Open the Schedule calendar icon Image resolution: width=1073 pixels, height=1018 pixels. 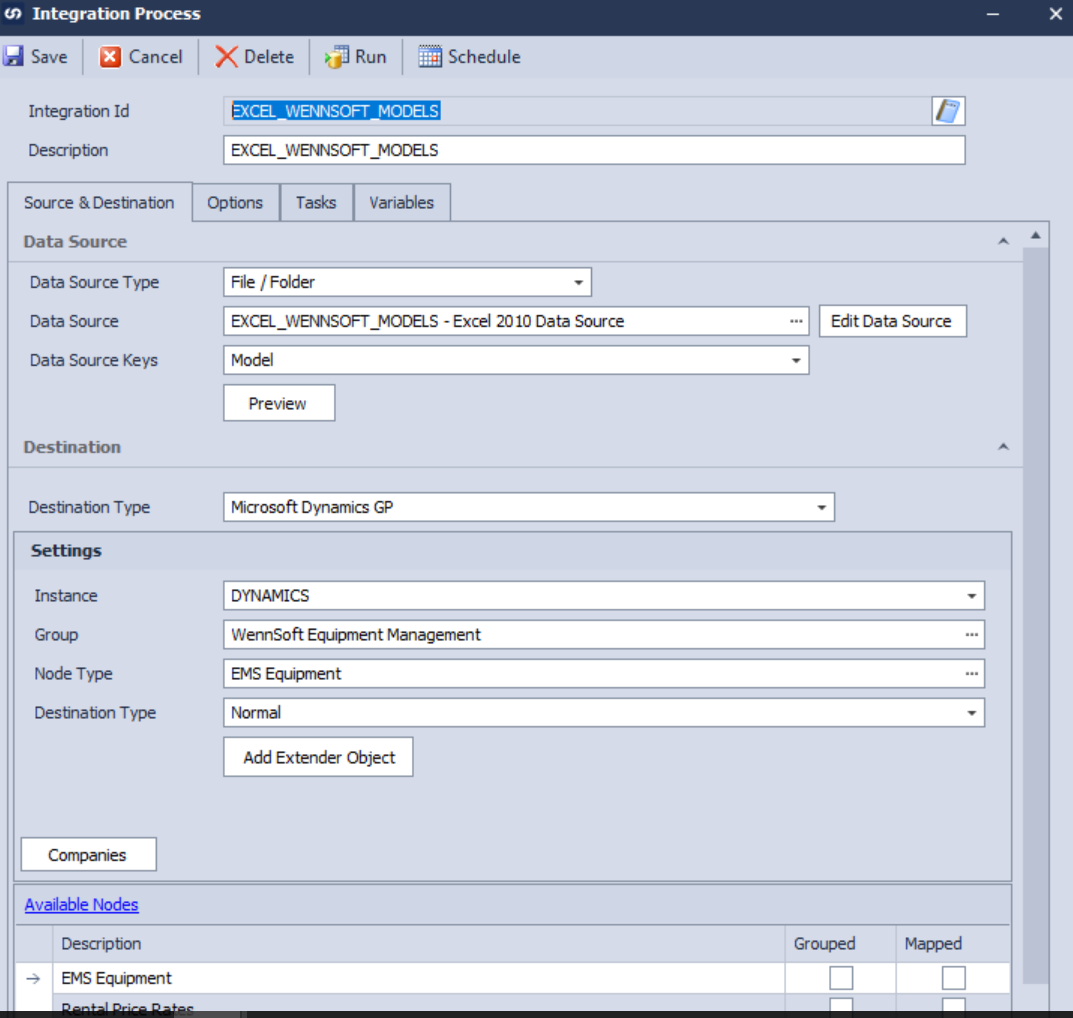coord(430,56)
